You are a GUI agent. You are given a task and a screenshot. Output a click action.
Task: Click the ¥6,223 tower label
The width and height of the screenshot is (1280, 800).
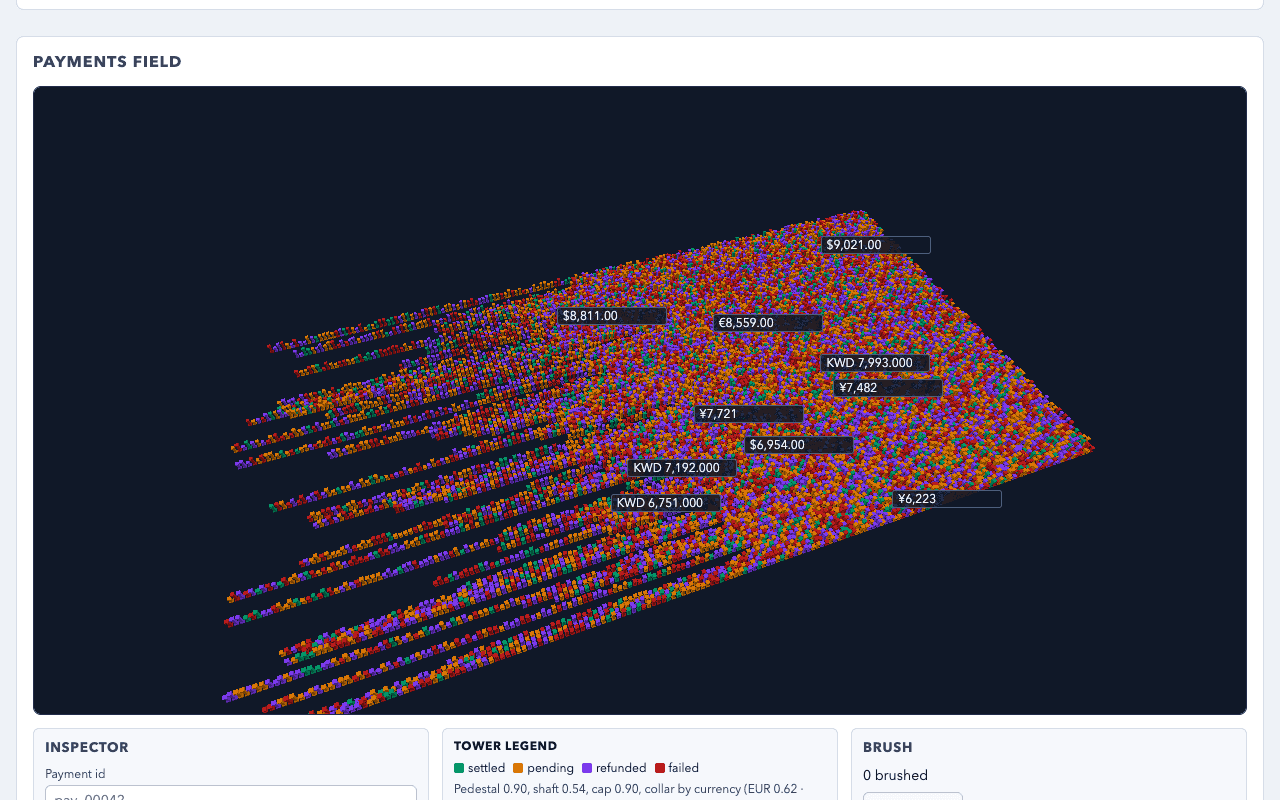947,499
